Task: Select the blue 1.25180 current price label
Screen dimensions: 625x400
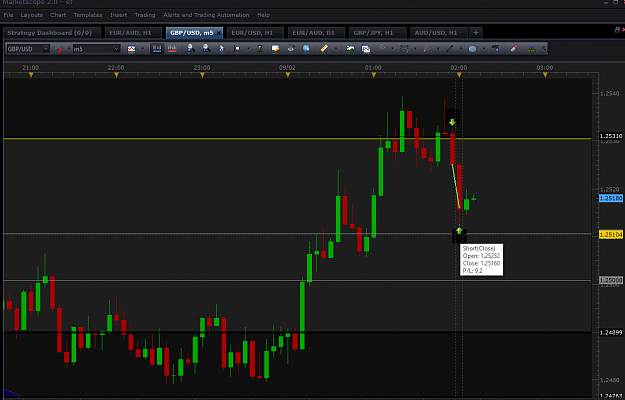Action: pos(611,198)
